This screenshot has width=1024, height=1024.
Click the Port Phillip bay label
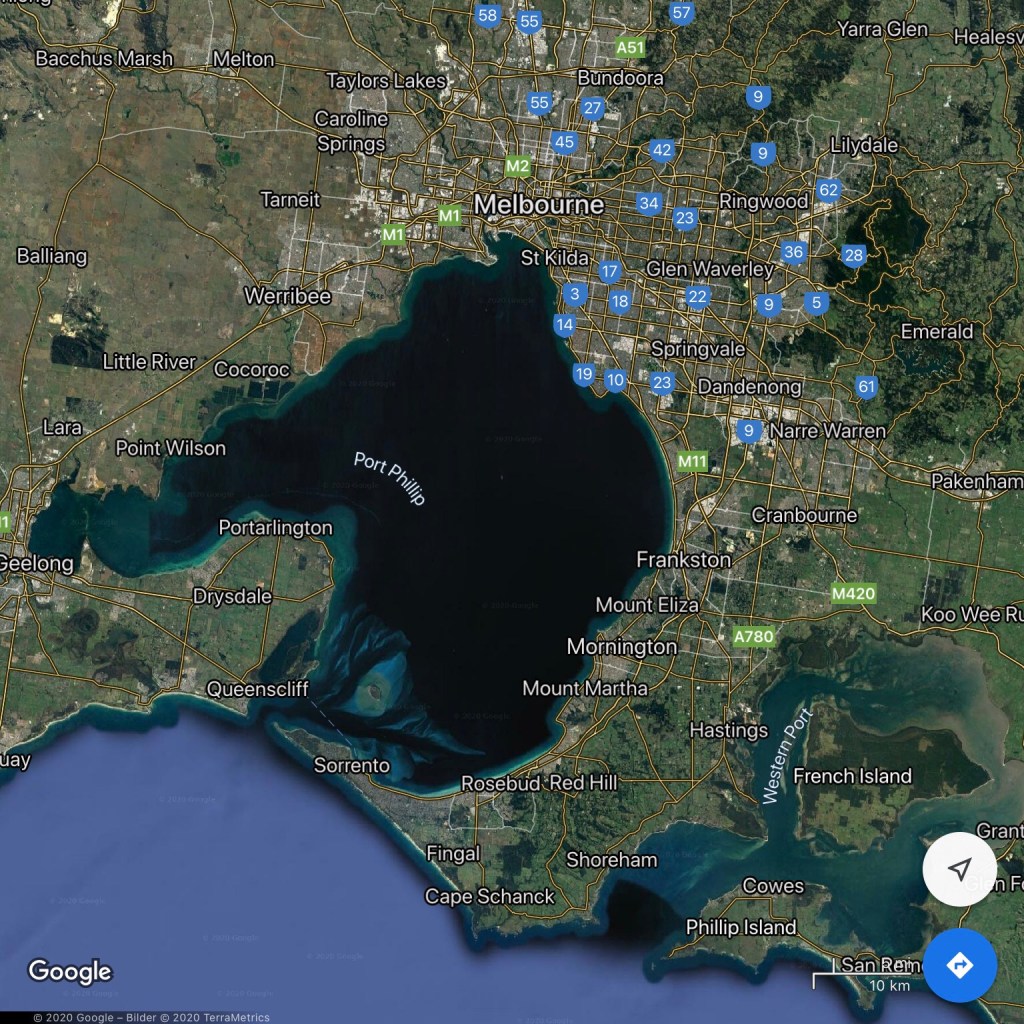[x=390, y=478]
